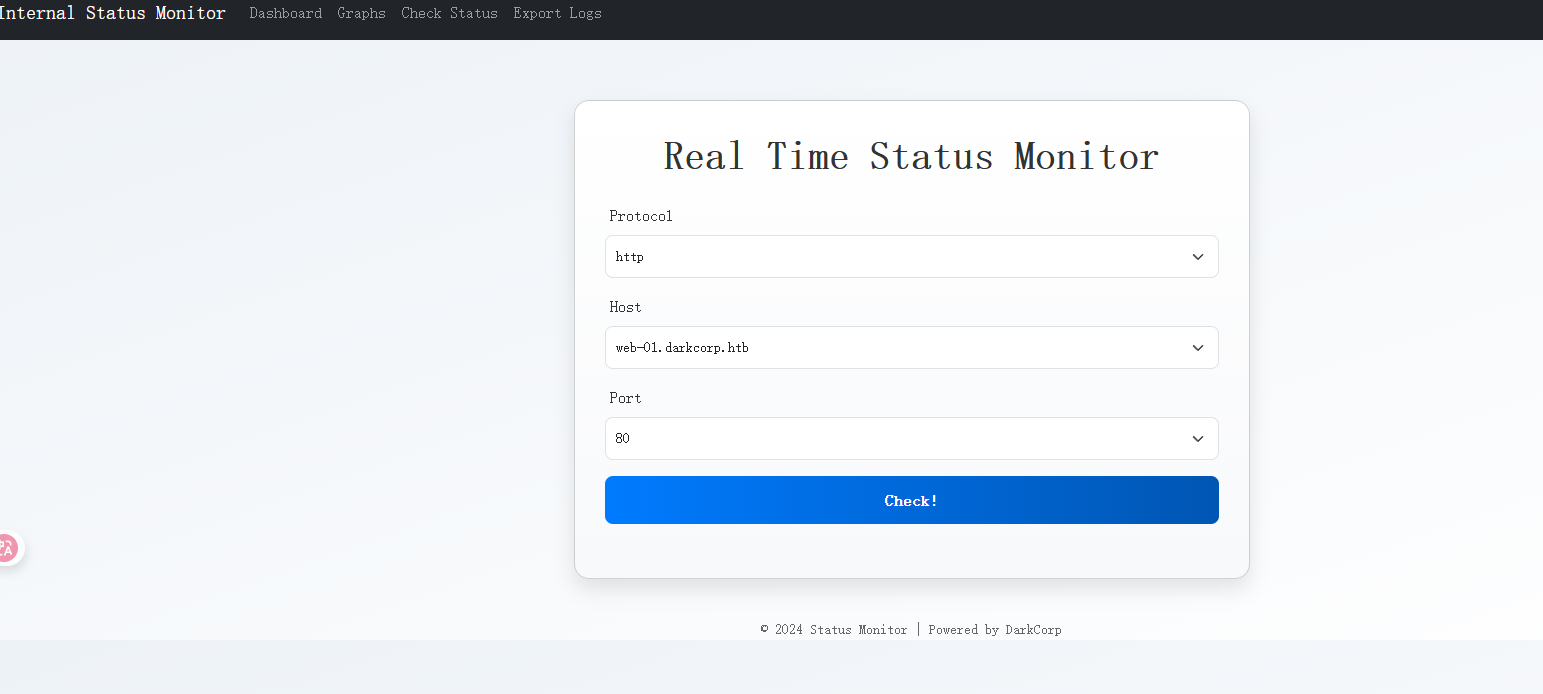Screen dimensions: 1543x694
Task: Click the pink translate floating icon
Action: tap(7, 548)
